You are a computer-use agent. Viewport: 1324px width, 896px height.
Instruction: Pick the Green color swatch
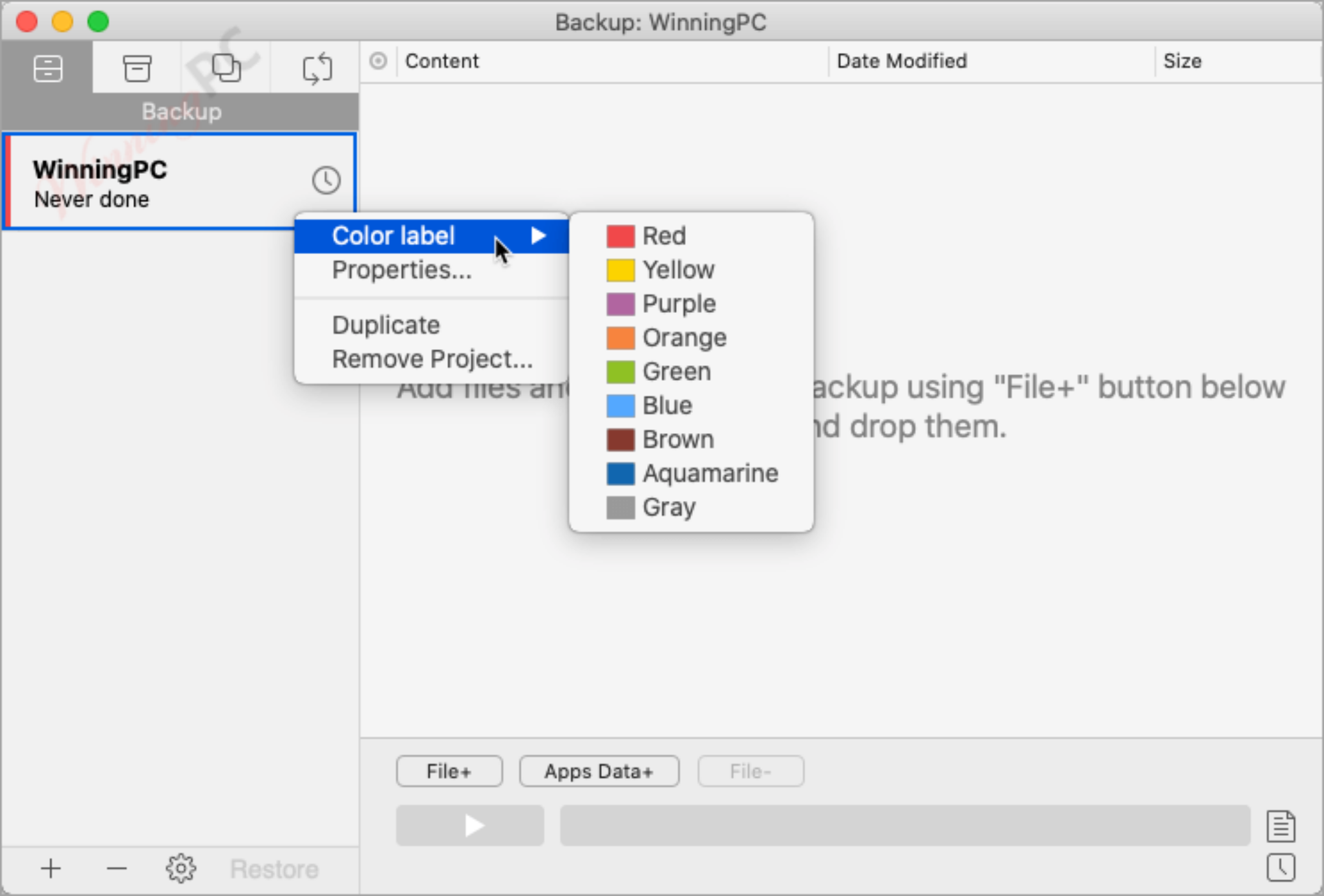(x=620, y=372)
